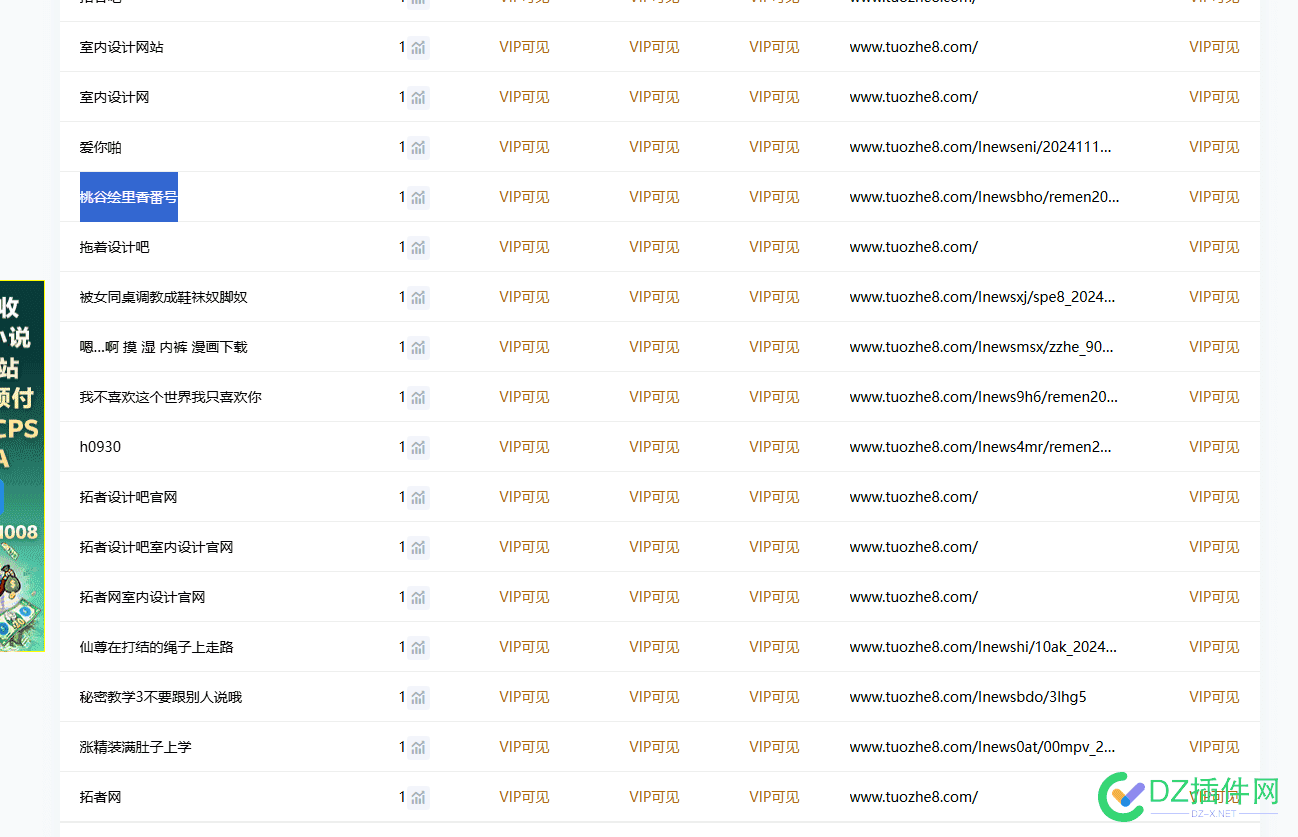1298x837 pixels.
Task: Open trend chart icon for 室内设计网站 row
Action: pos(418,47)
